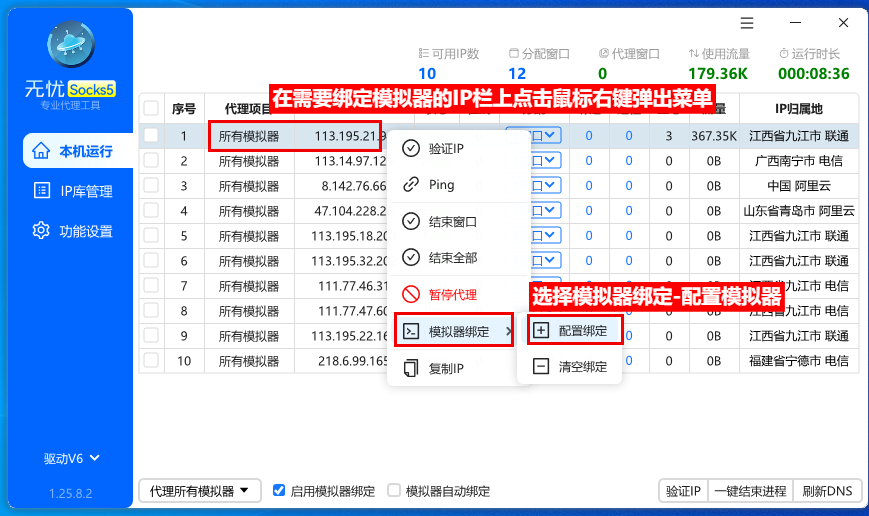Screen dimensions: 869x516
Task: Click the 刷新DNS button
Action: point(827,491)
